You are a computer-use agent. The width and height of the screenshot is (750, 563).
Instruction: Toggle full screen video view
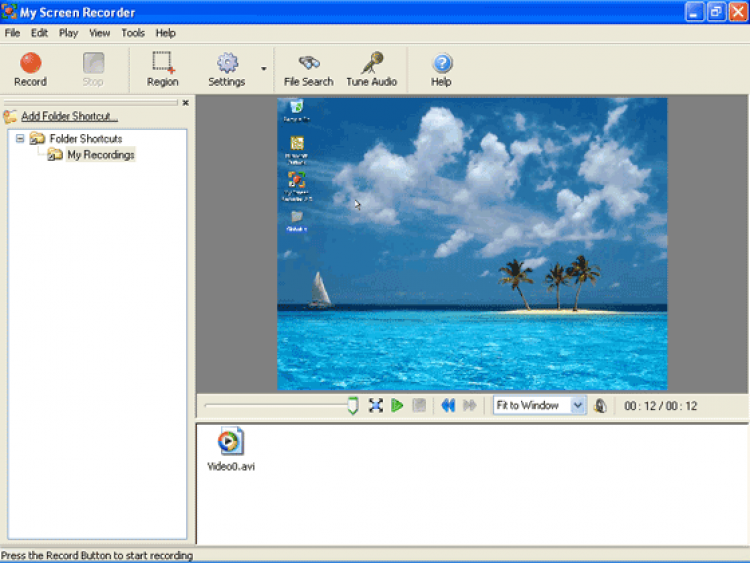tap(376, 405)
